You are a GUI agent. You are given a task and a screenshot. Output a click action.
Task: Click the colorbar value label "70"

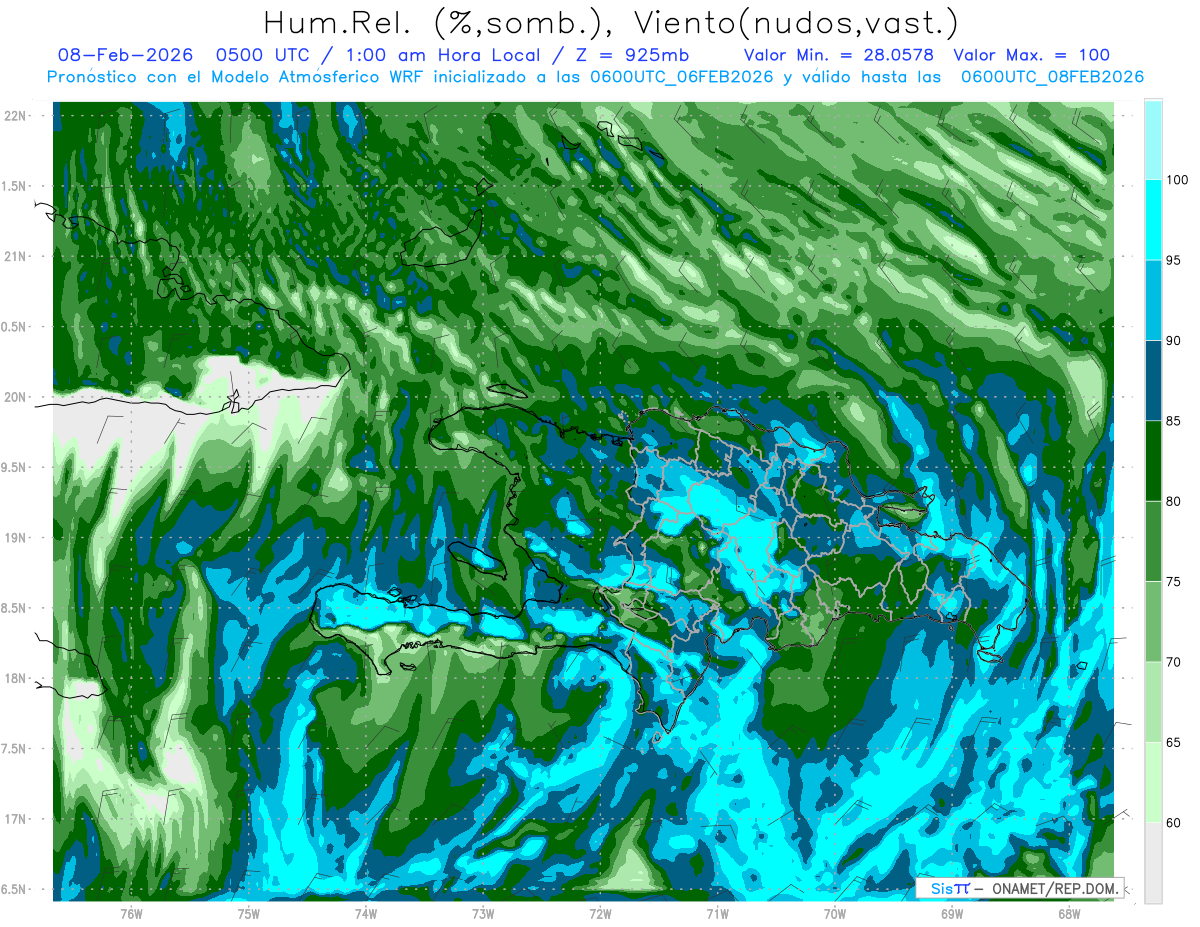tap(1174, 662)
